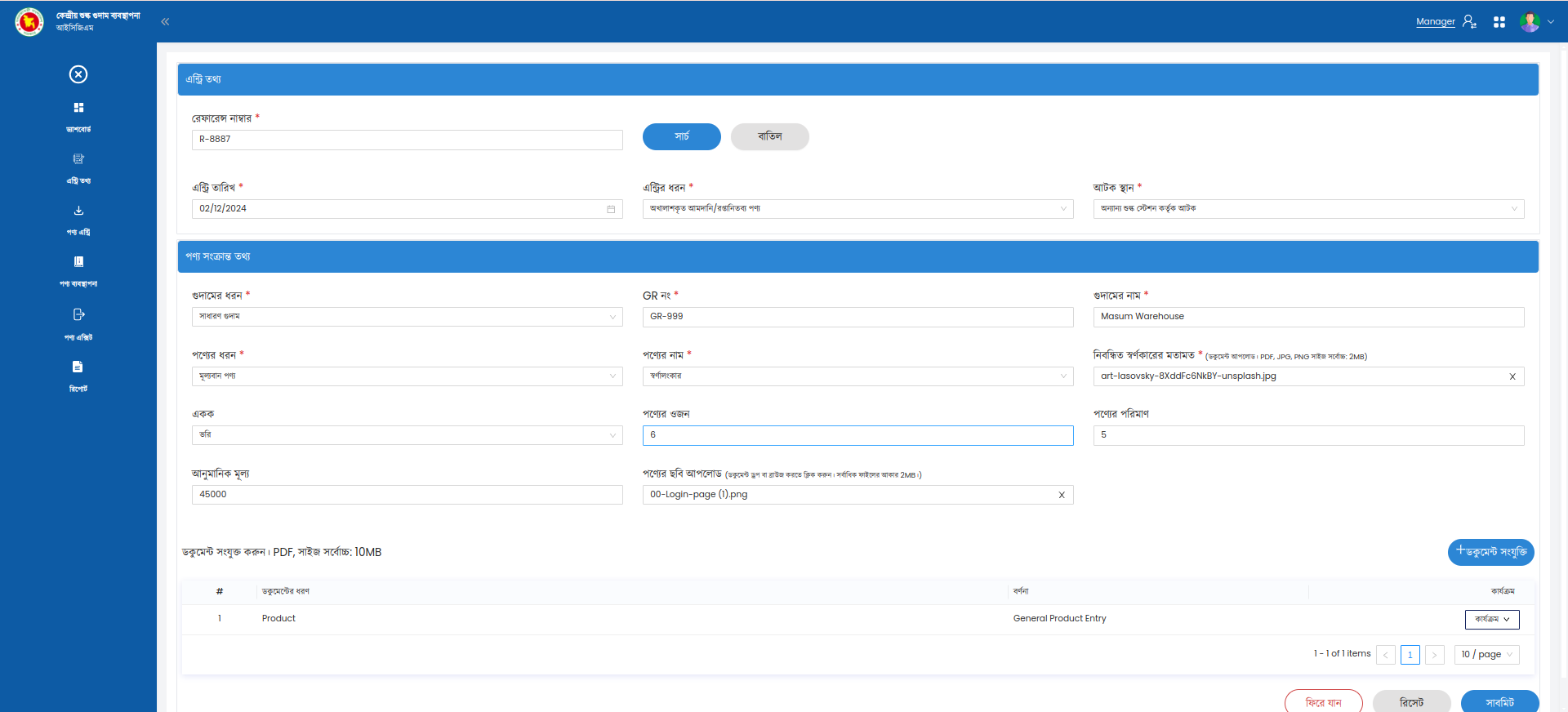Open calendar icon in entry date field
Screen dimensions: 1568x712
(x=611, y=209)
